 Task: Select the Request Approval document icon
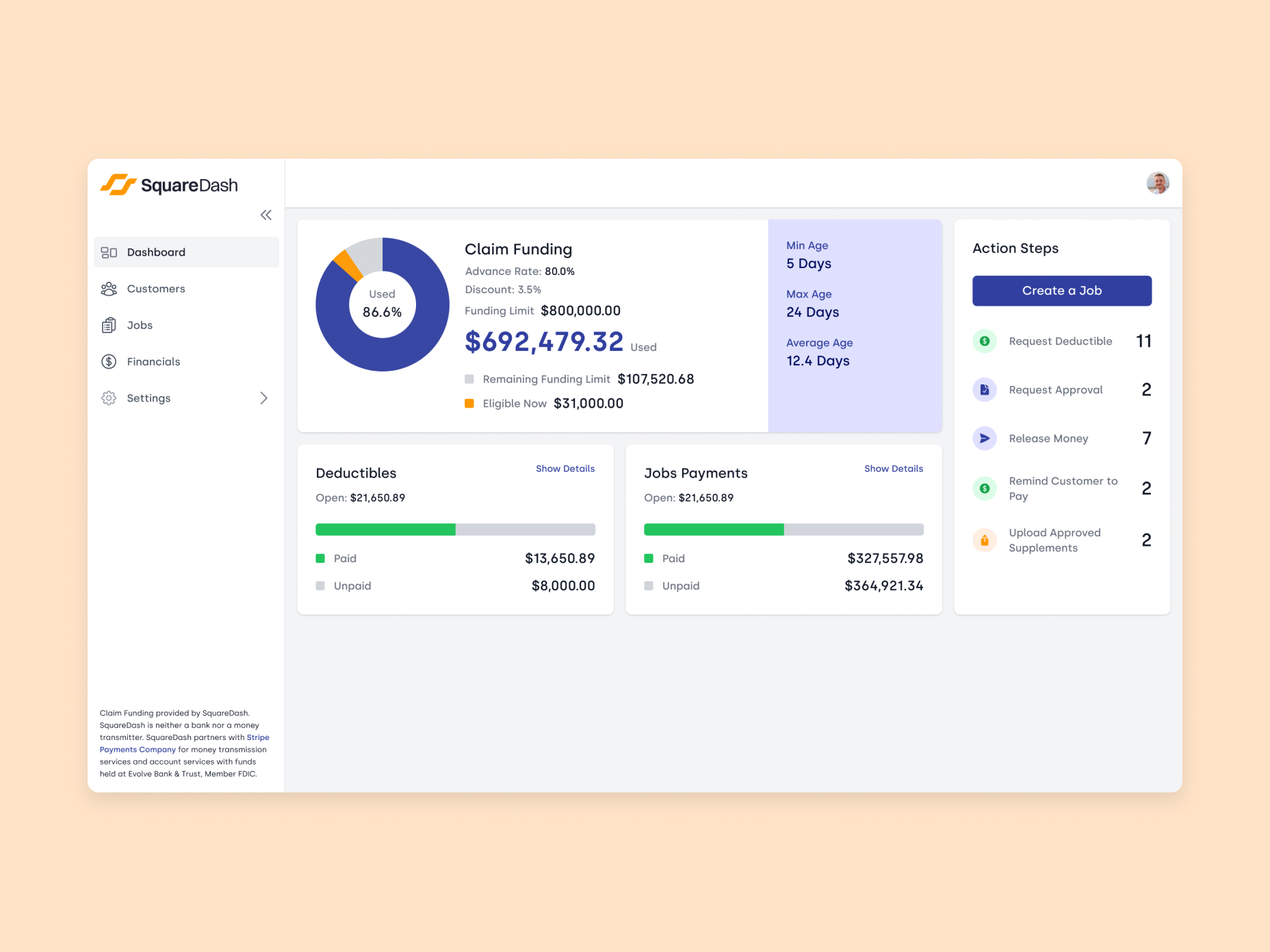pos(984,389)
